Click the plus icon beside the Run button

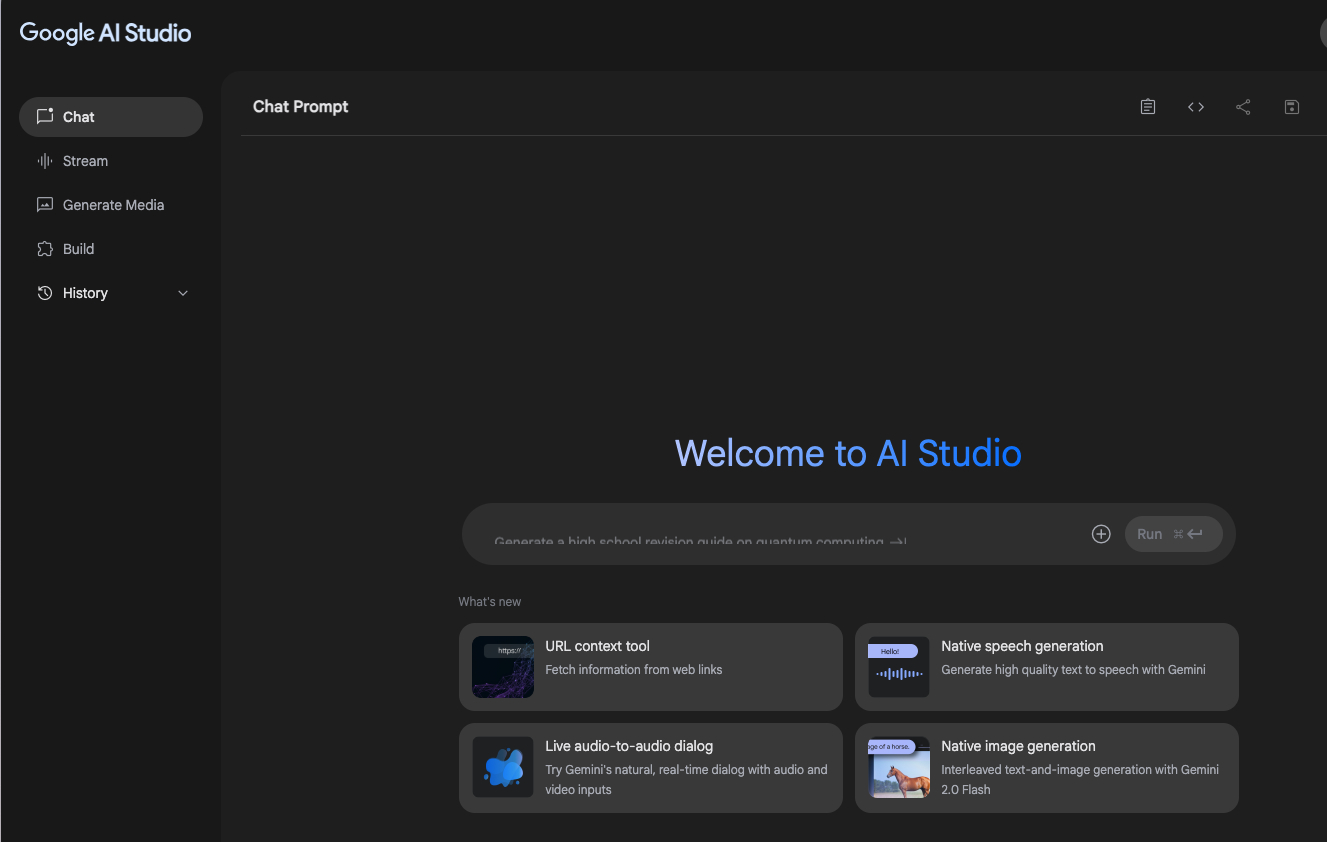click(1101, 534)
